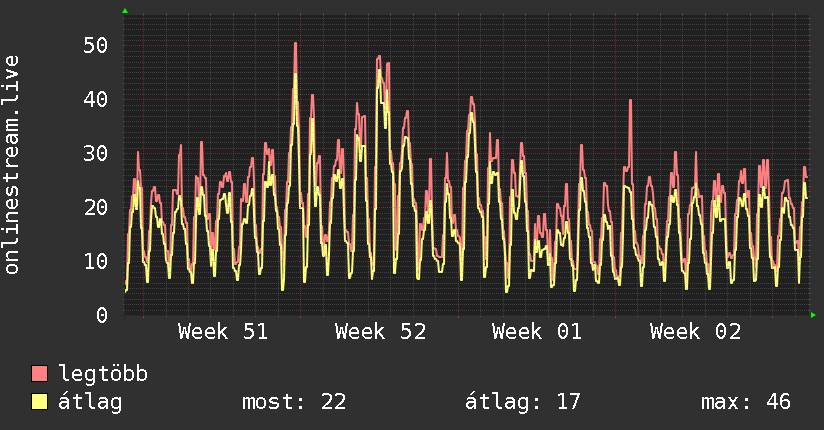Click the Week 01 axis label
824x430 pixels.
537,332
